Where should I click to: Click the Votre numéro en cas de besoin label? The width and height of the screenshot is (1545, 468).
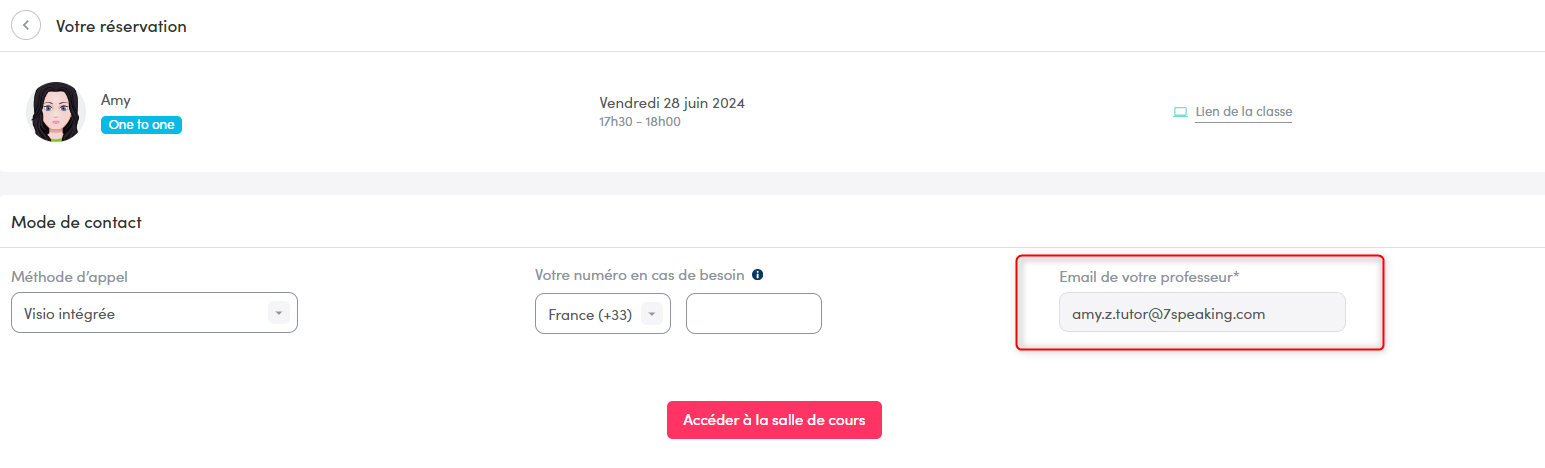(640, 275)
